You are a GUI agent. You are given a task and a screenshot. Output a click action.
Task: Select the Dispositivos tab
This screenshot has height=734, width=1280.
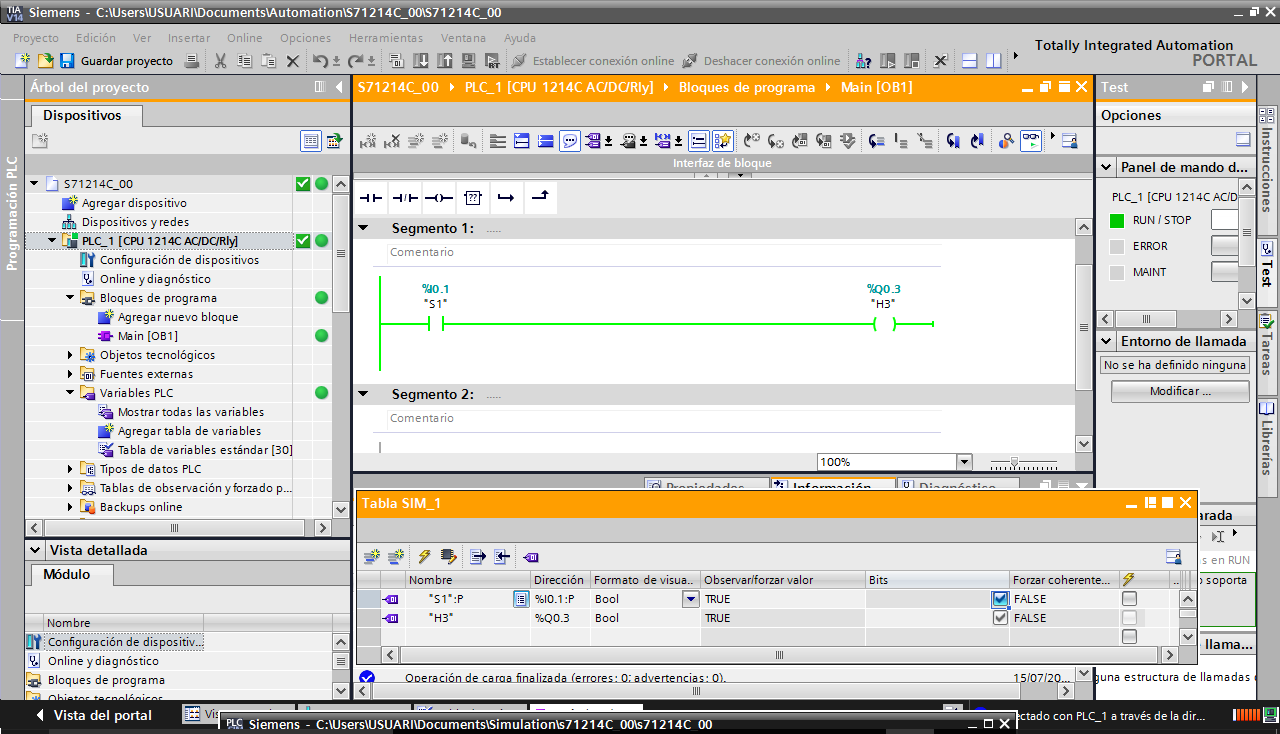(x=82, y=116)
